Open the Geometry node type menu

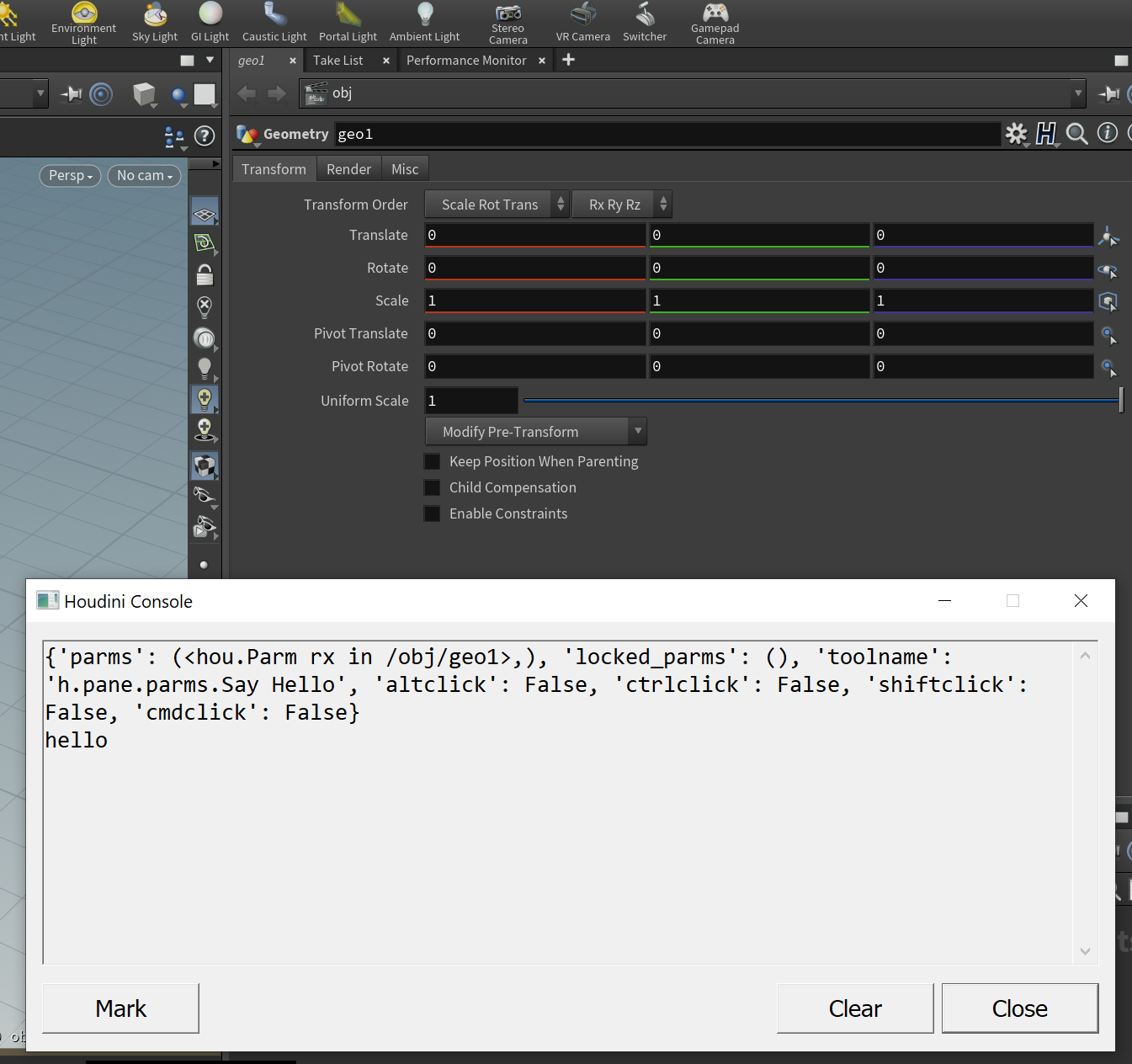click(x=247, y=134)
